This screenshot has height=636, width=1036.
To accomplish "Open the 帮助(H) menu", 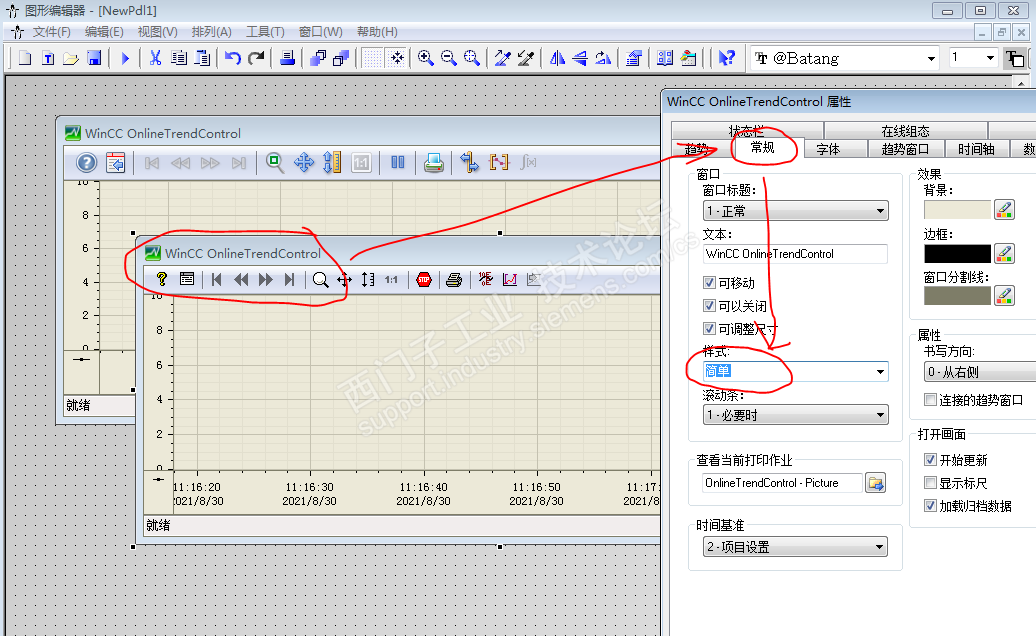I will pos(377,32).
